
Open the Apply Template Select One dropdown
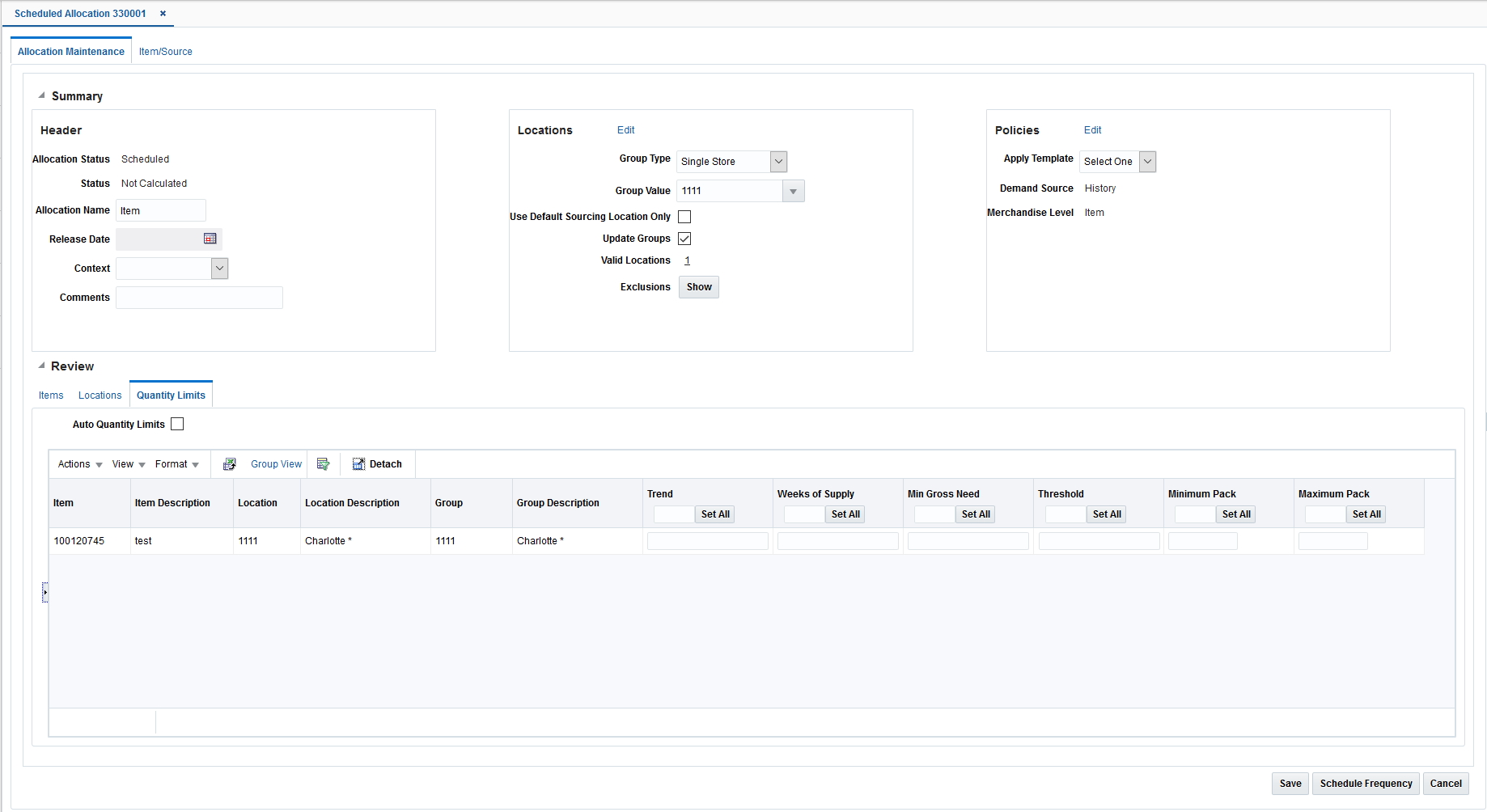click(x=1146, y=162)
